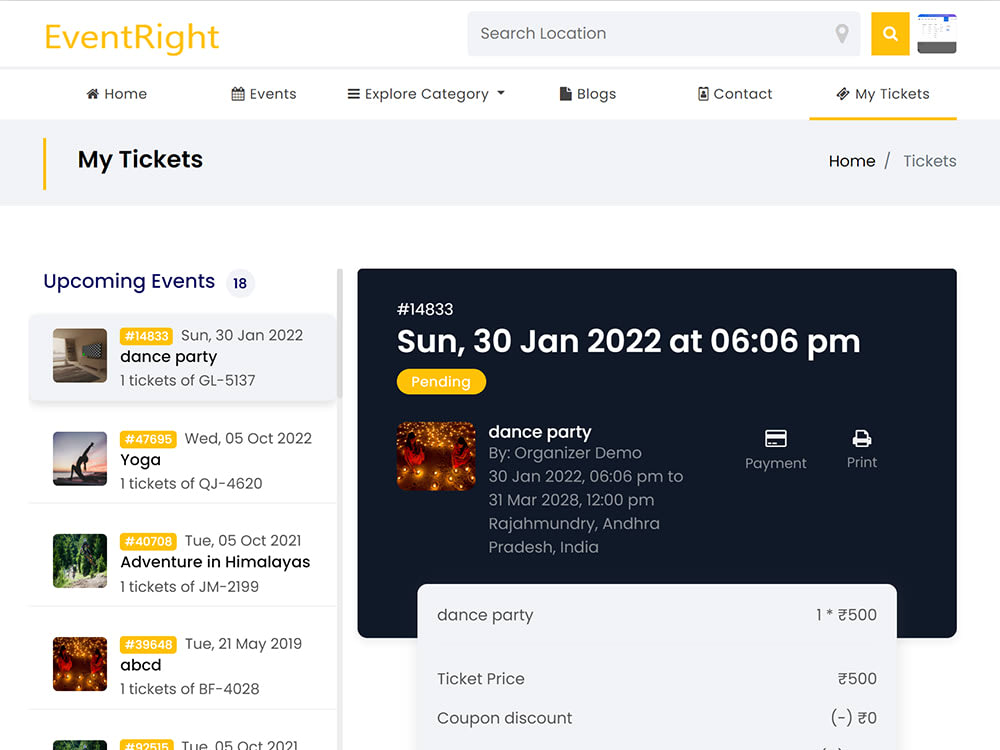Image resolution: width=1000 pixels, height=750 pixels.
Task: Open the Events menu item
Action: [x=264, y=94]
